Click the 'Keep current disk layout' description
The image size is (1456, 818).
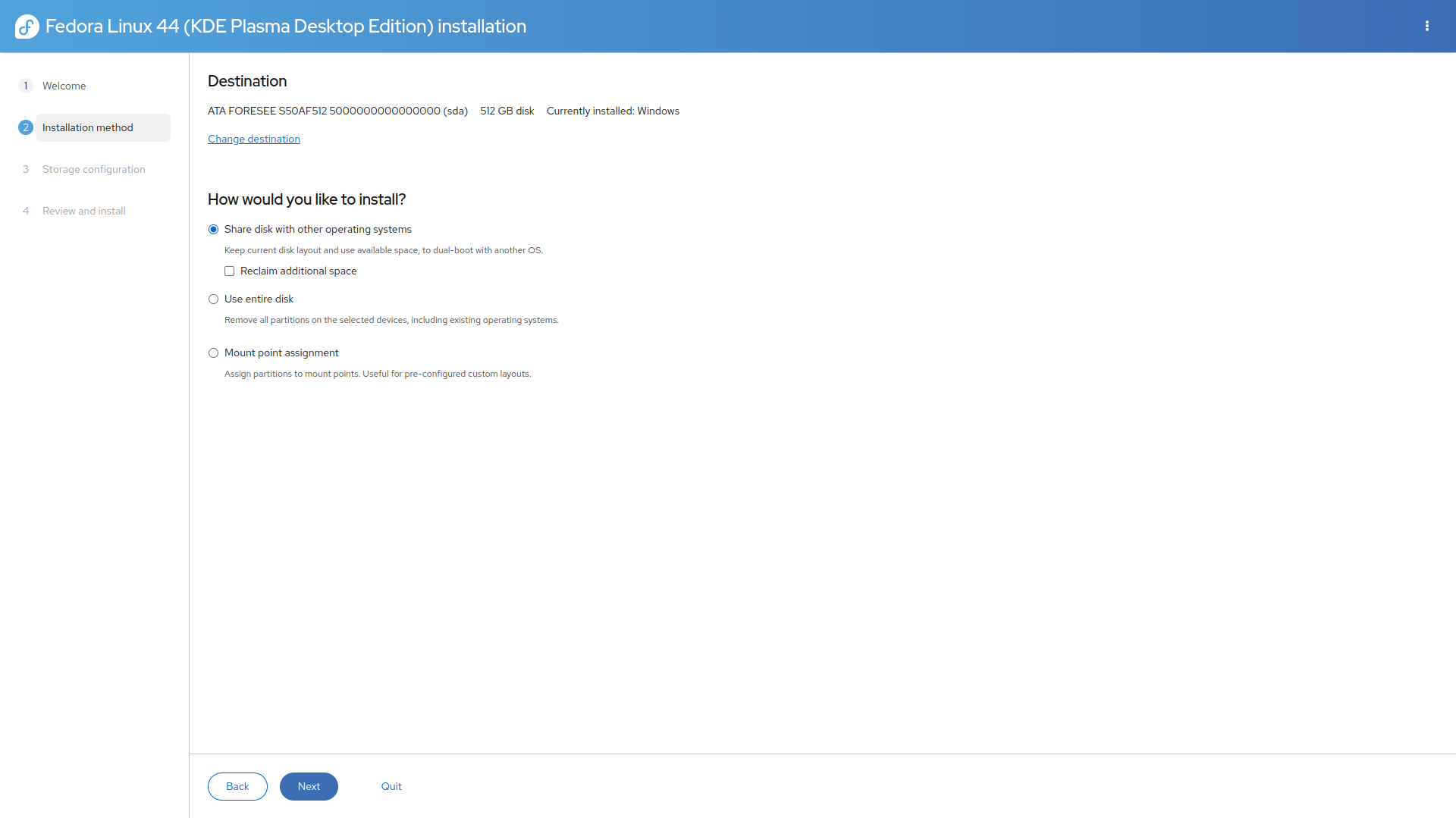(x=384, y=250)
